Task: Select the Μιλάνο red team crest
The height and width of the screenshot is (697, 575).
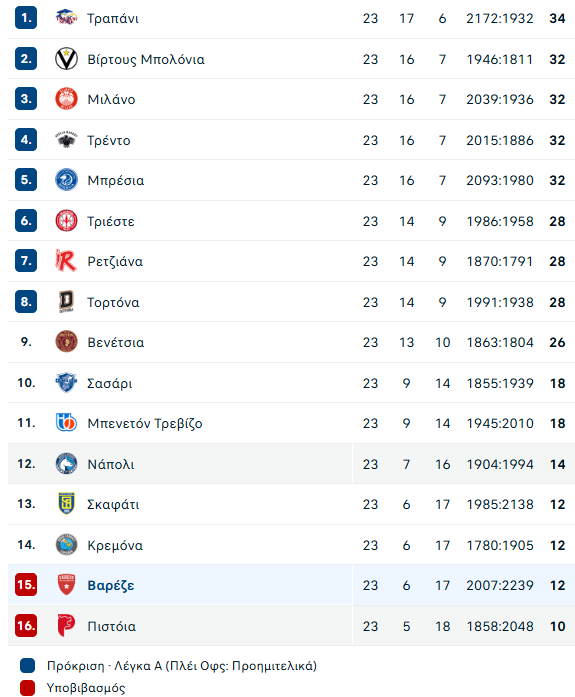Action: (66, 99)
